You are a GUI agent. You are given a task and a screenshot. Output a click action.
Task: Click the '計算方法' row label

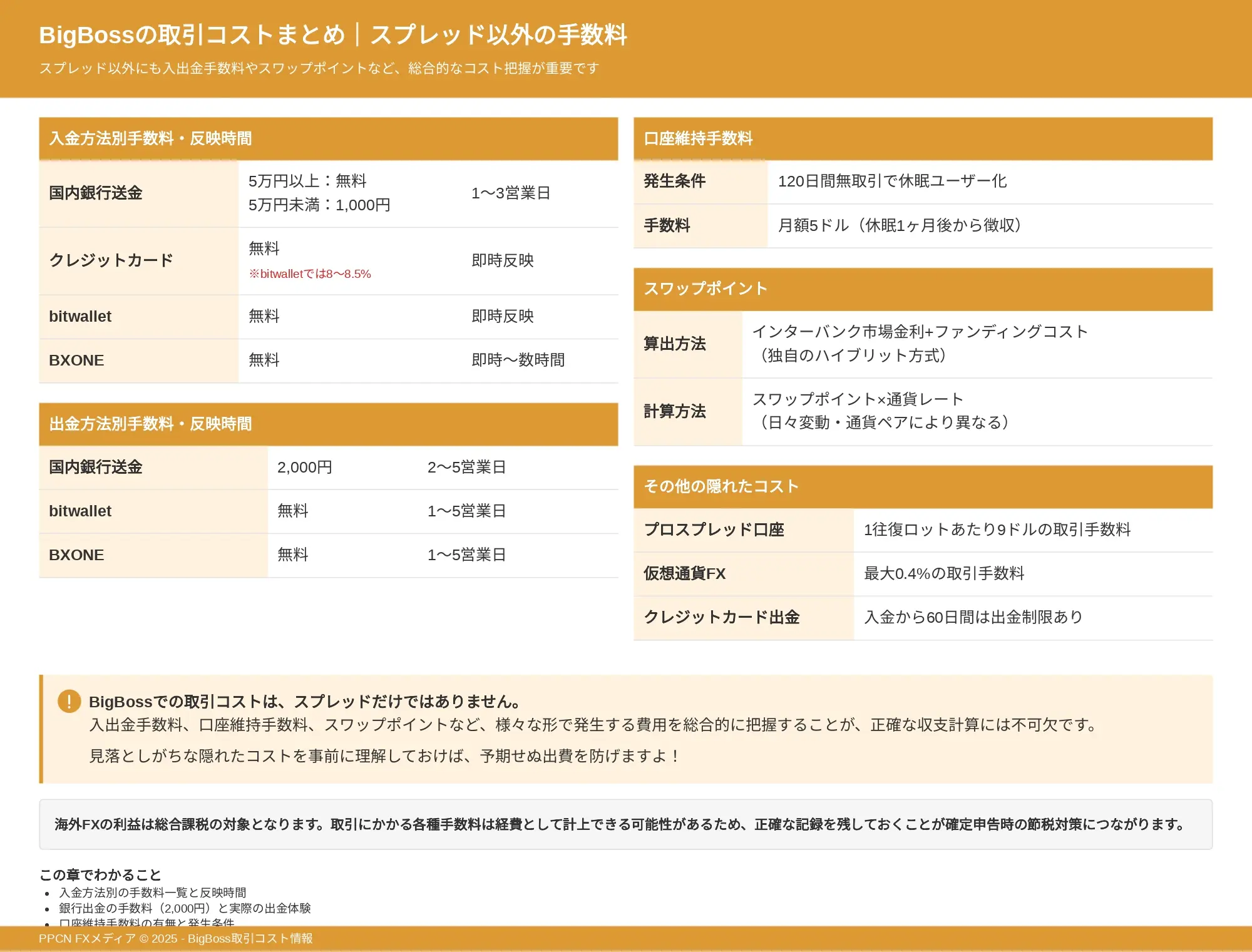tap(688, 412)
